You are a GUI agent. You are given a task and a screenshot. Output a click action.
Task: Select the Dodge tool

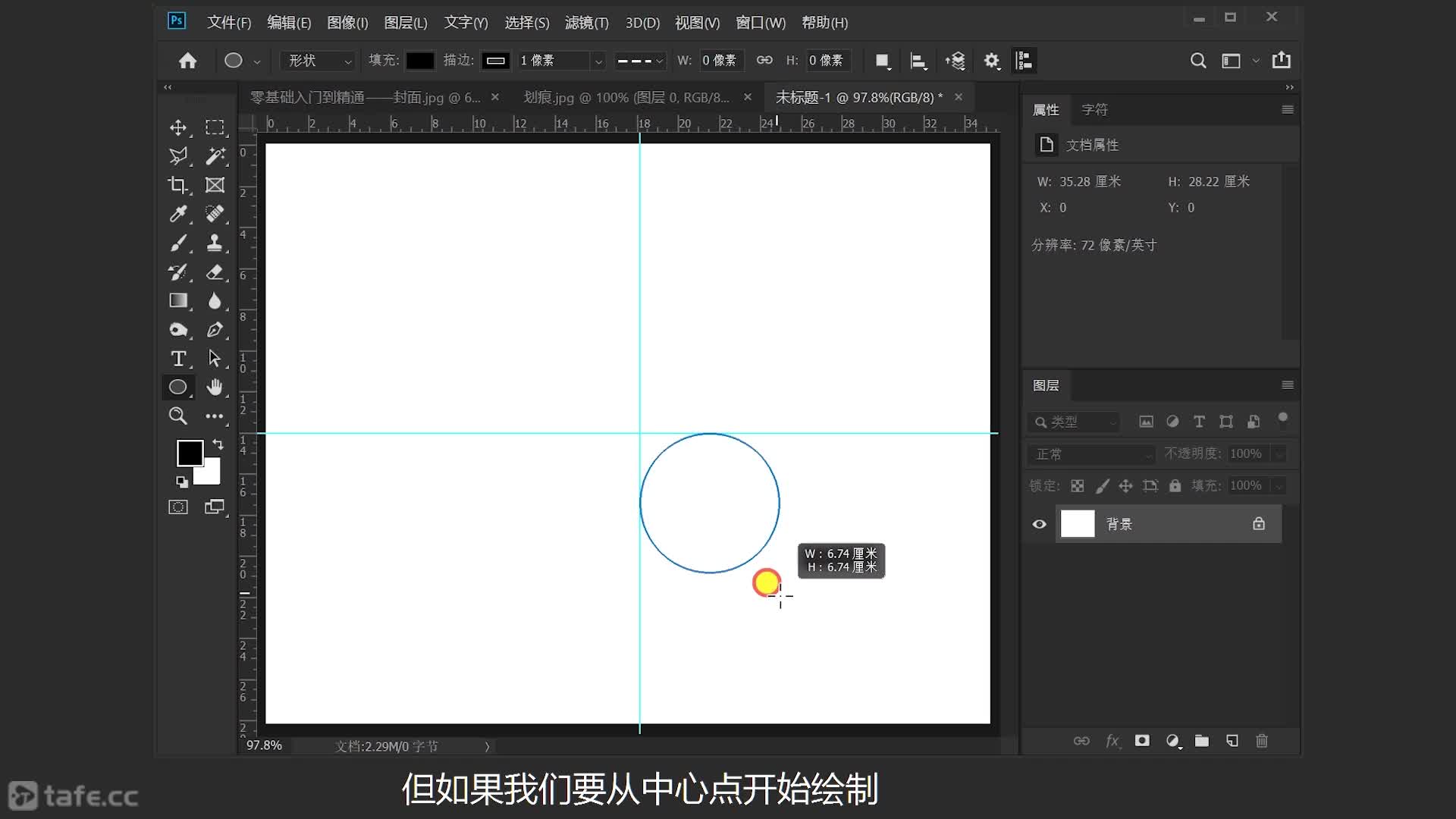[178, 329]
